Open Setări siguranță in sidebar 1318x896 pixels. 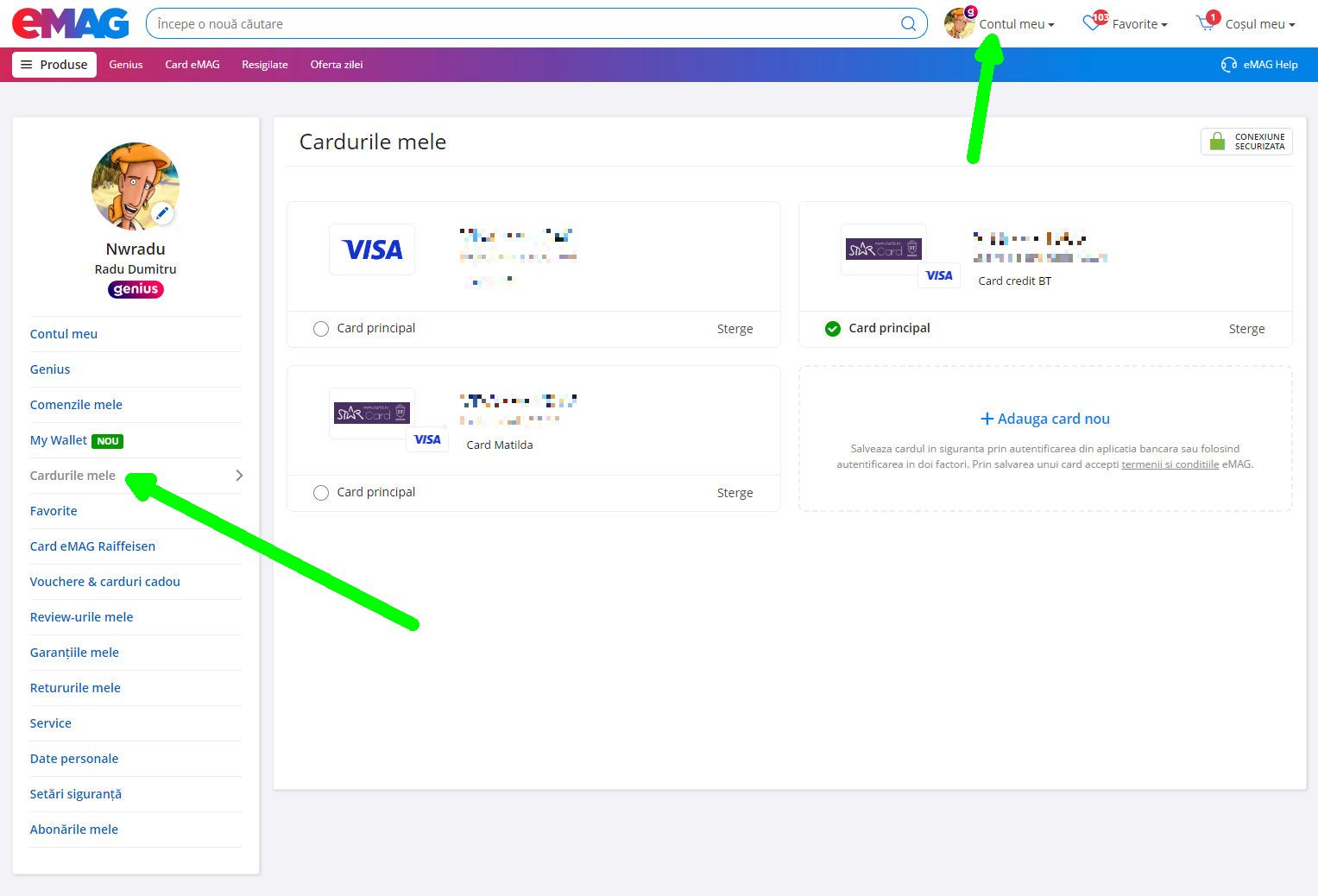(76, 794)
